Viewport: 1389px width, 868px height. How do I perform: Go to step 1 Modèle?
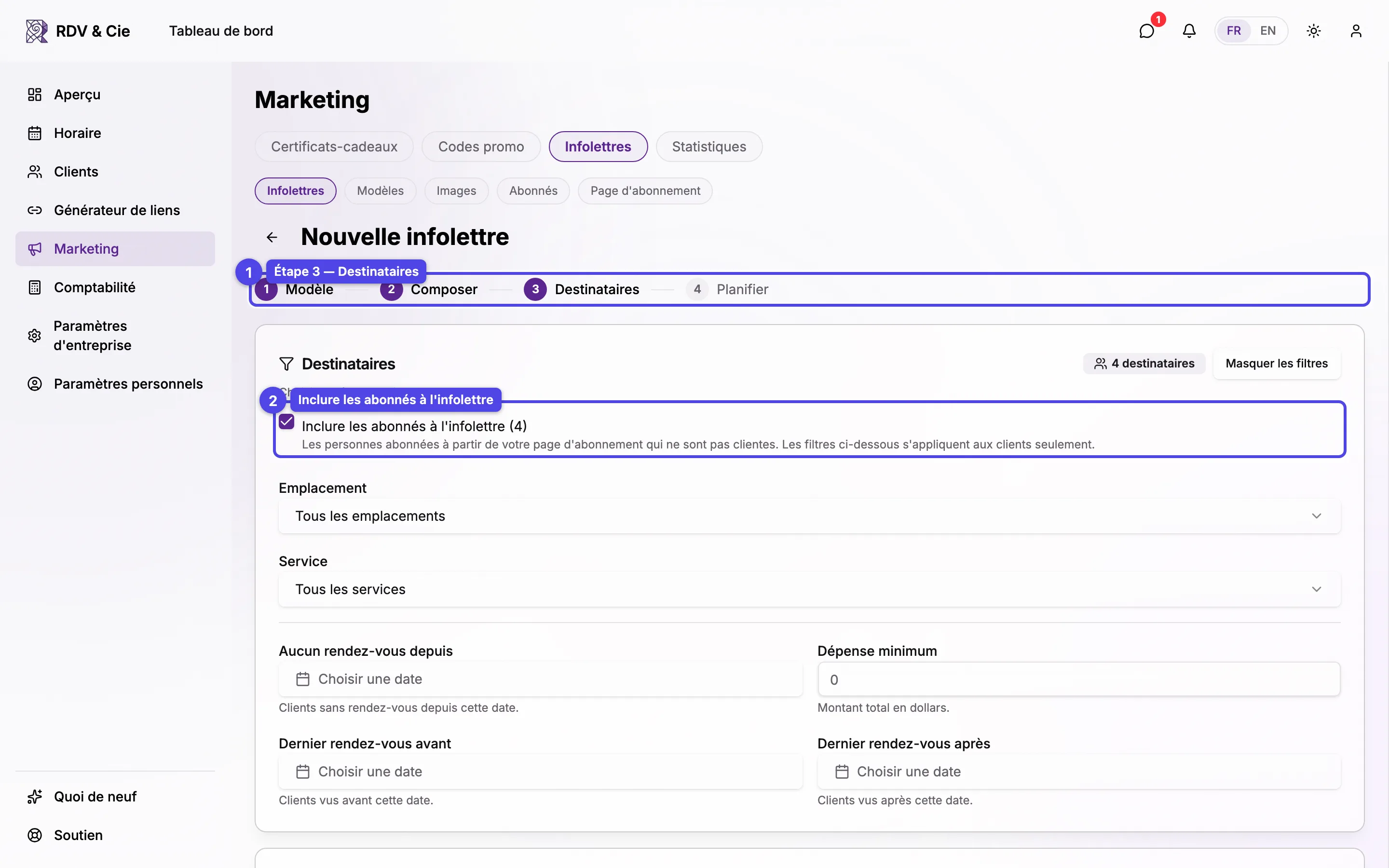(x=295, y=289)
